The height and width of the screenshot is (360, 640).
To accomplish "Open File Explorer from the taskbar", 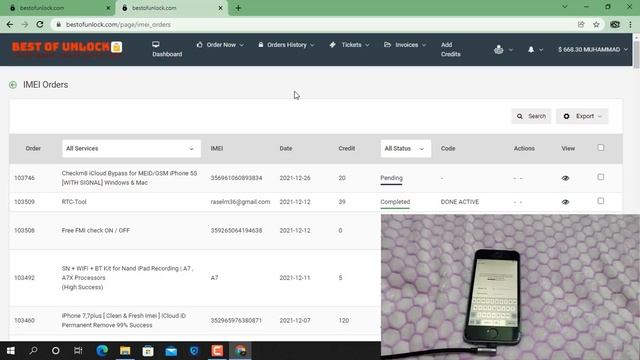I will tap(125, 351).
